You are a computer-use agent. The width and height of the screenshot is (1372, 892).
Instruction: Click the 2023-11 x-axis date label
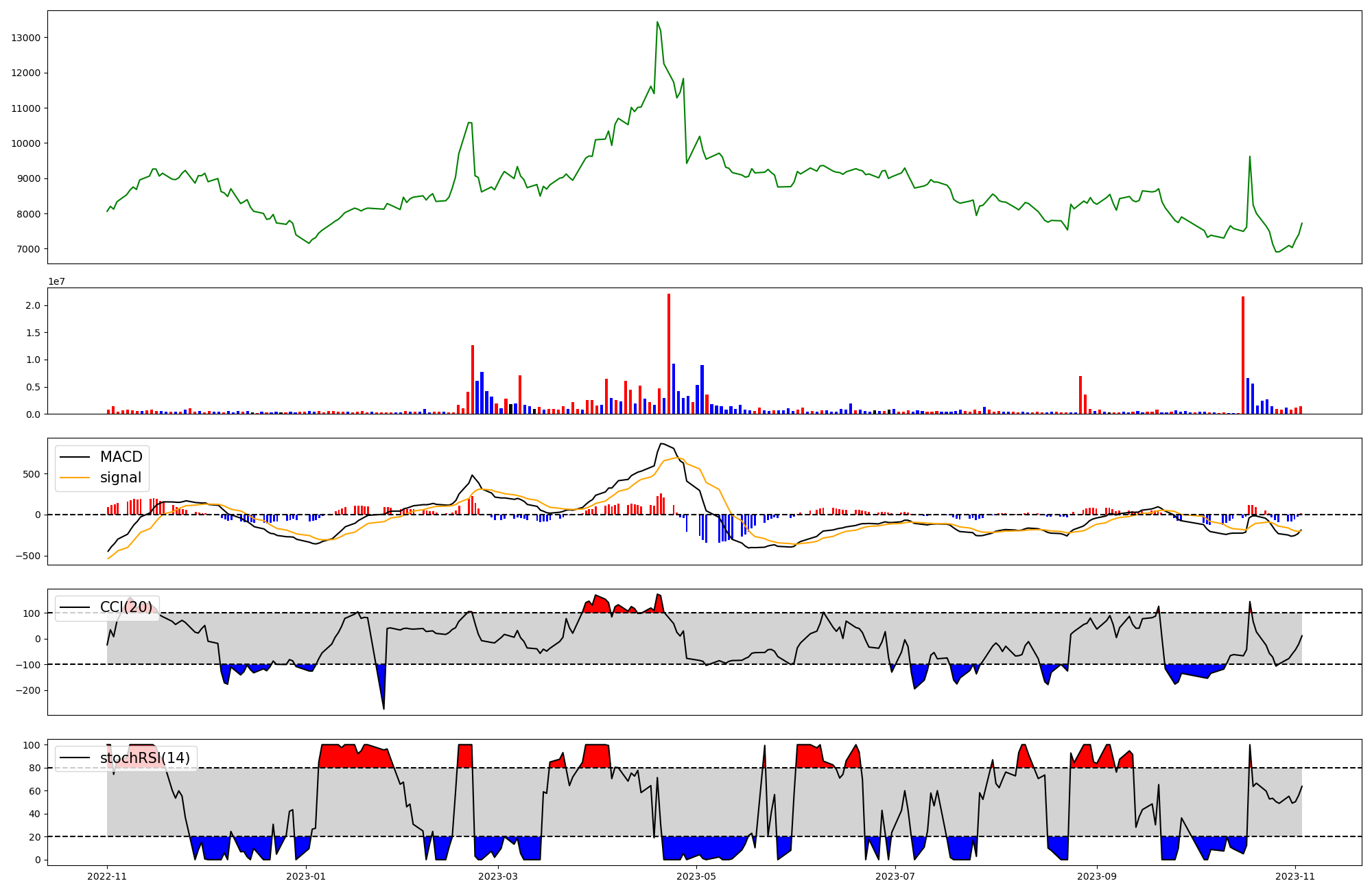(x=1295, y=876)
